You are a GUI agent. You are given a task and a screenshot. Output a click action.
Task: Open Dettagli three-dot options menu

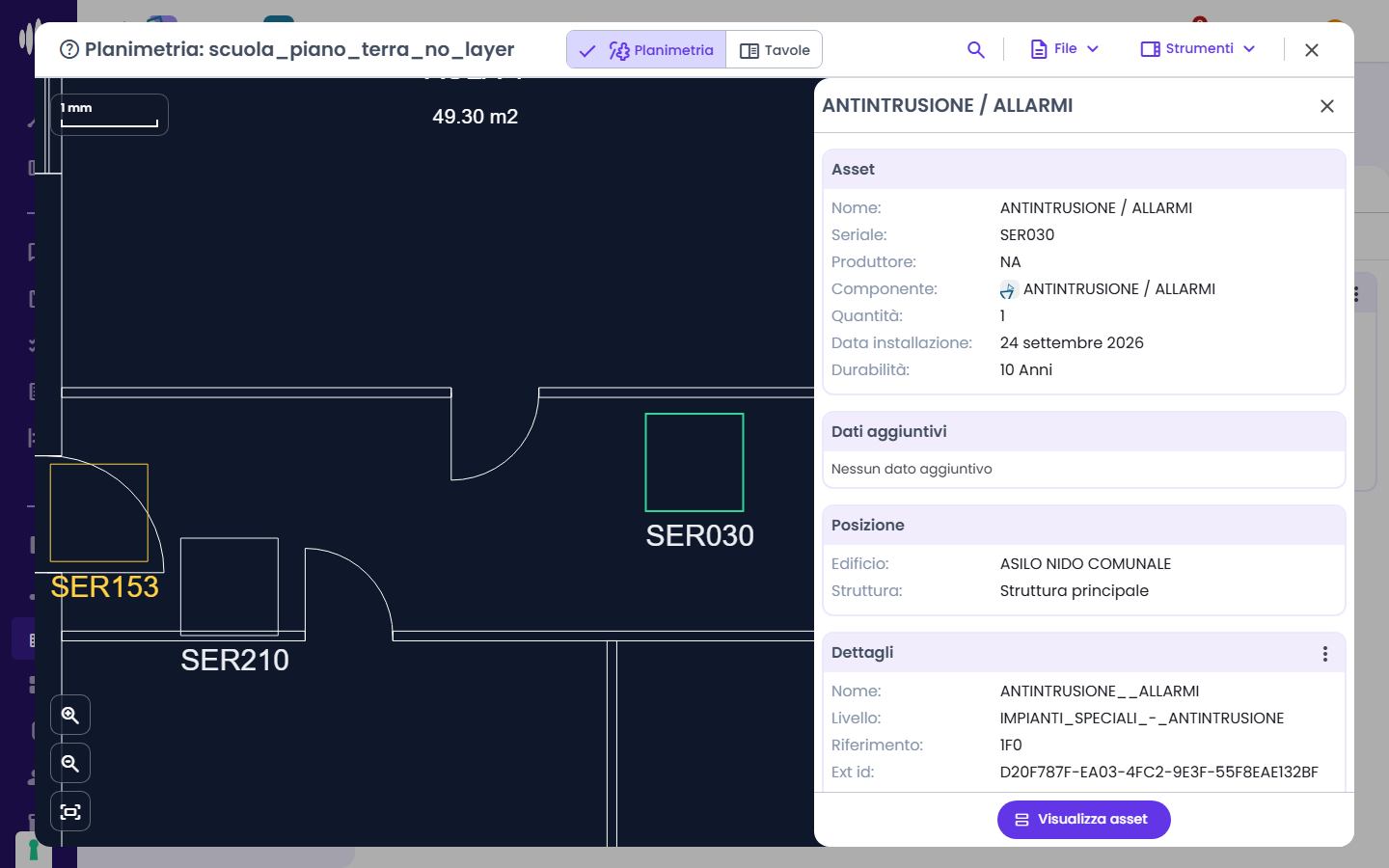(x=1325, y=654)
